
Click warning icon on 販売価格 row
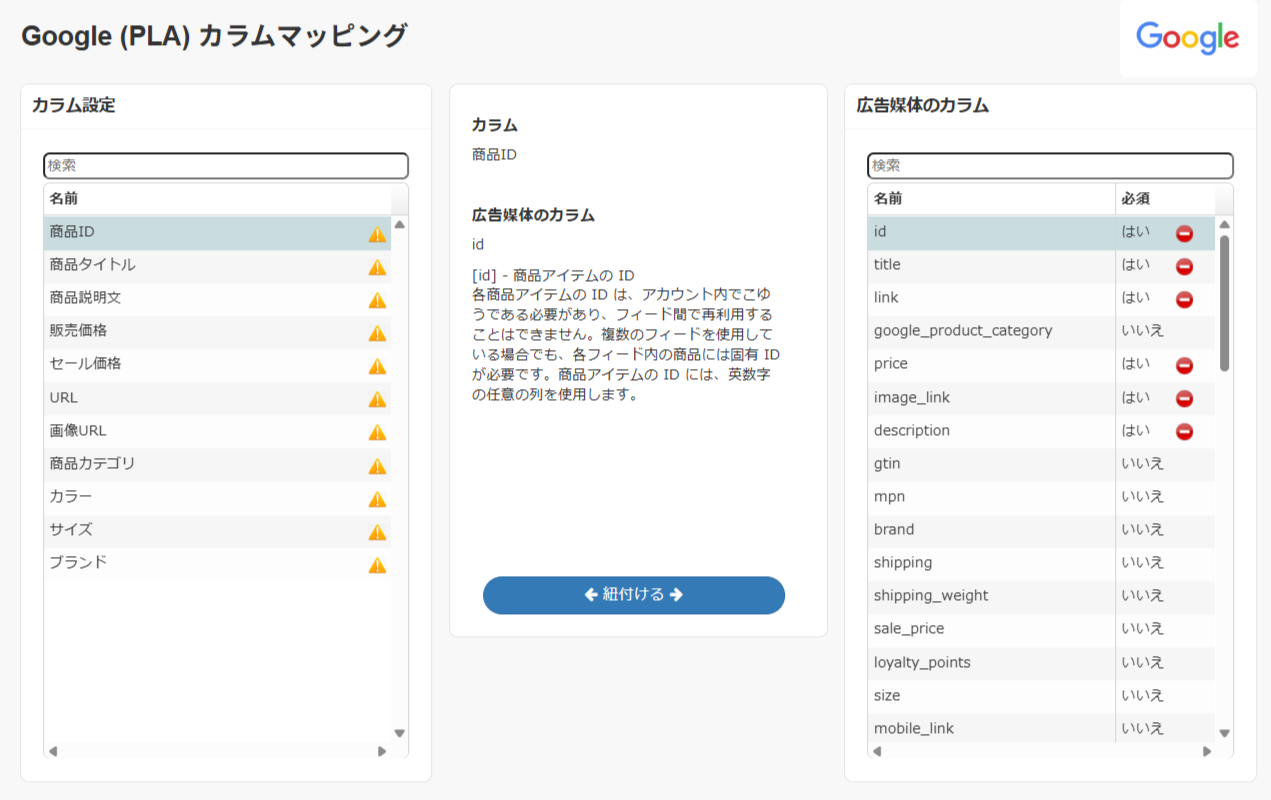[377, 333]
